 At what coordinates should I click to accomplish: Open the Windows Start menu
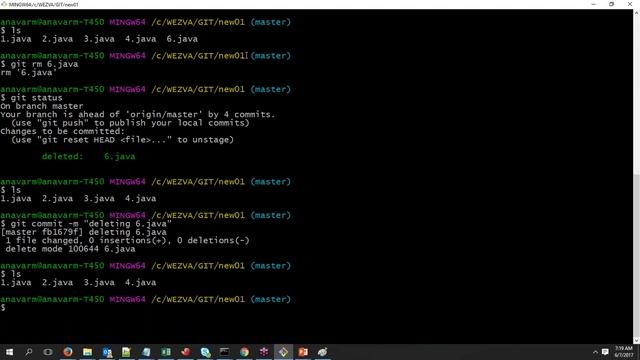(x=9, y=352)
